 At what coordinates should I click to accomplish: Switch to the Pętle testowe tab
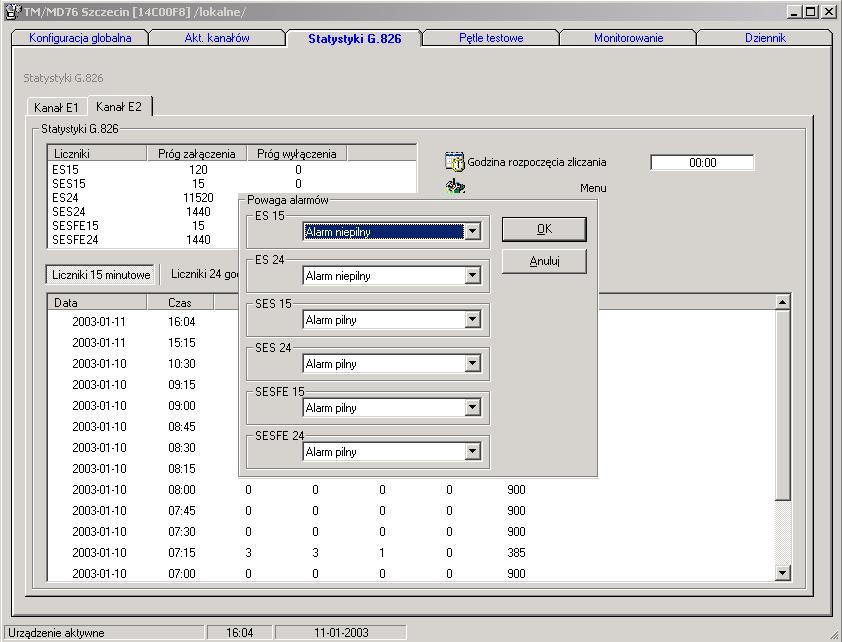tap(491, 38)
